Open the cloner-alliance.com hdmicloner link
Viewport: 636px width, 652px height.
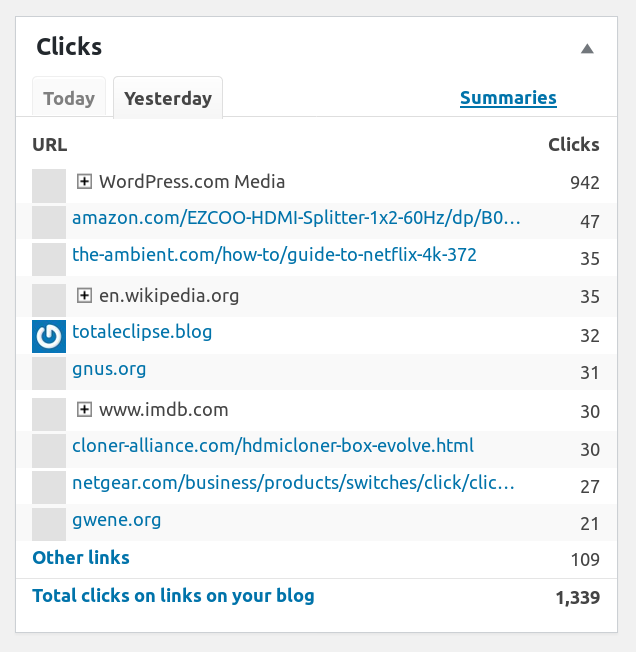[x=273, y=446]
